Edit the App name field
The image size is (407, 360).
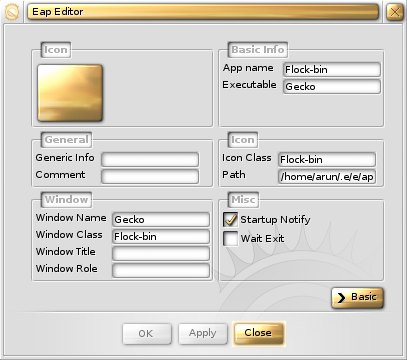332,70
